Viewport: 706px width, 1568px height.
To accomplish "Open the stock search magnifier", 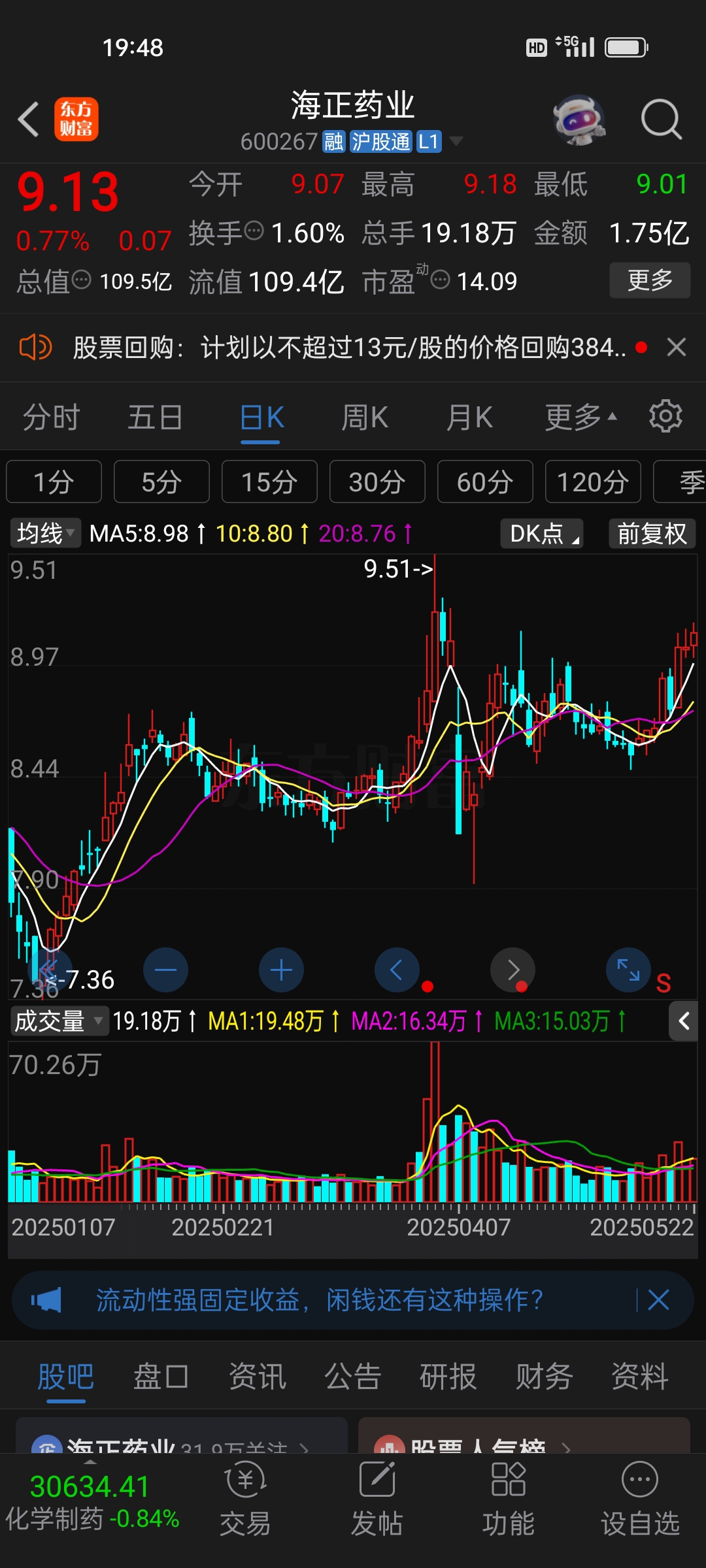I will (662, 120).
